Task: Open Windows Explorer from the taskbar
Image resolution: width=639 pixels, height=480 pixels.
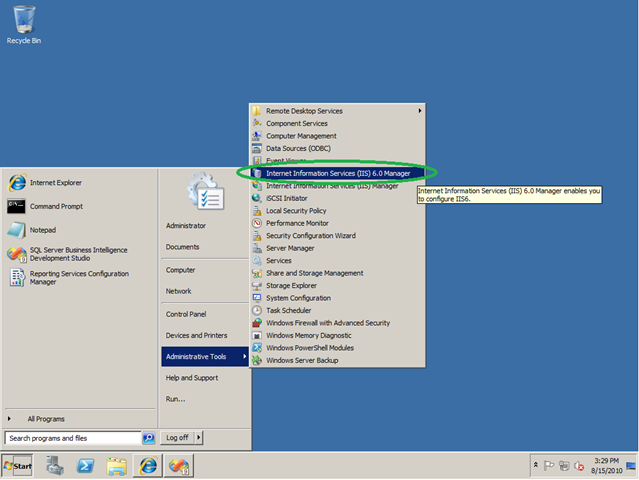Action: 117,466
